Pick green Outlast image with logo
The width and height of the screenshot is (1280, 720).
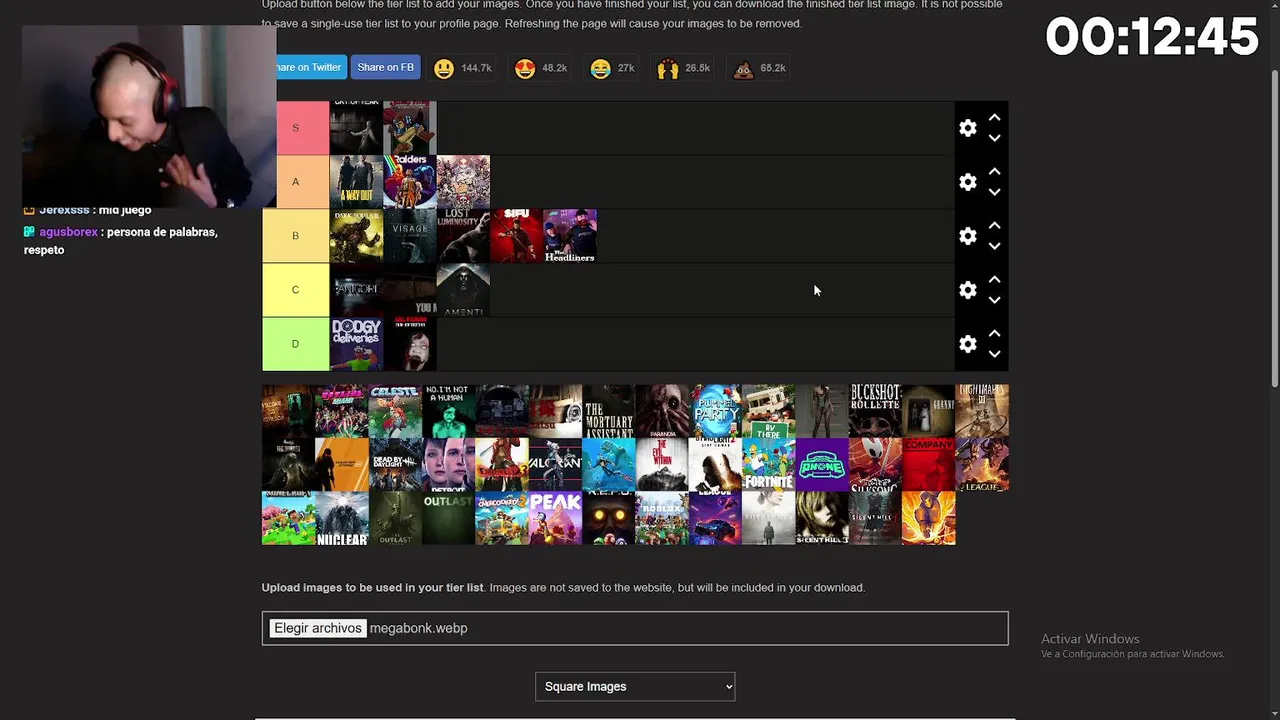448,518
